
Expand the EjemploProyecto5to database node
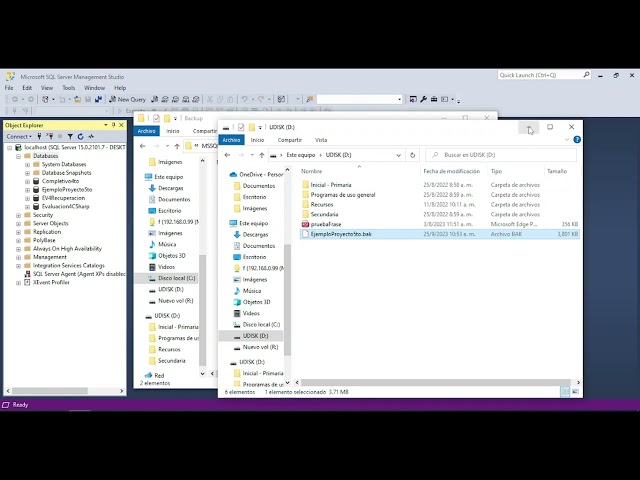27,190
